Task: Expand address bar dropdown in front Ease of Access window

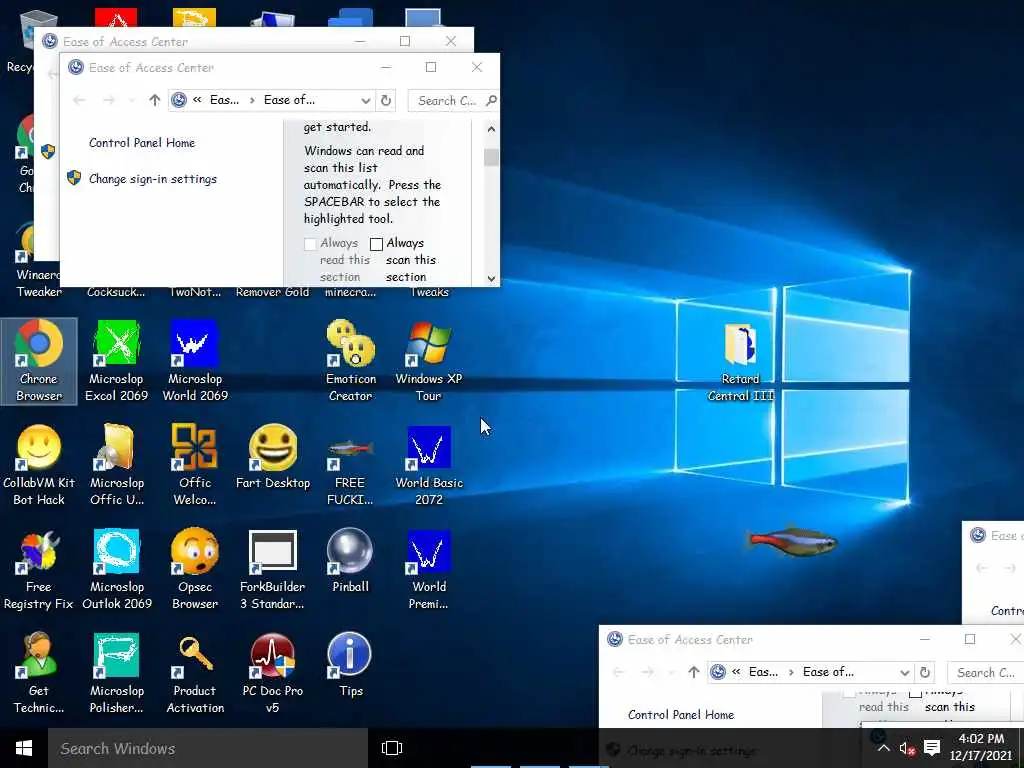Action: tap(366, 101)
